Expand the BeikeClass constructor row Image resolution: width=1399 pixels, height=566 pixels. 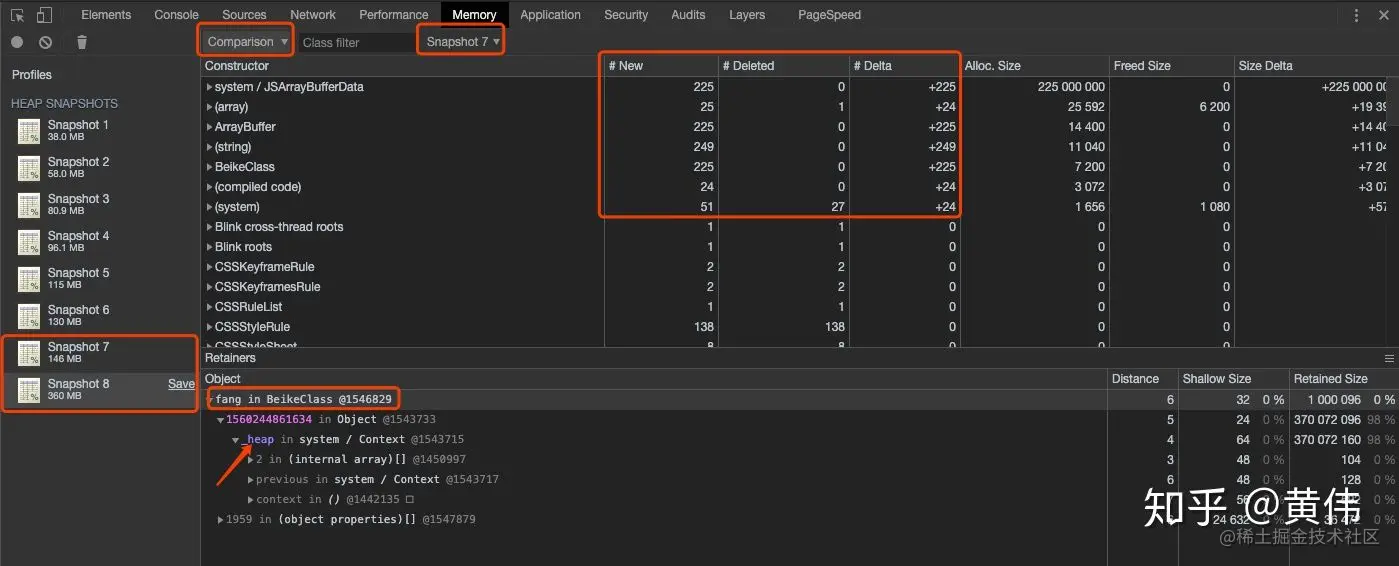(209, 167)
